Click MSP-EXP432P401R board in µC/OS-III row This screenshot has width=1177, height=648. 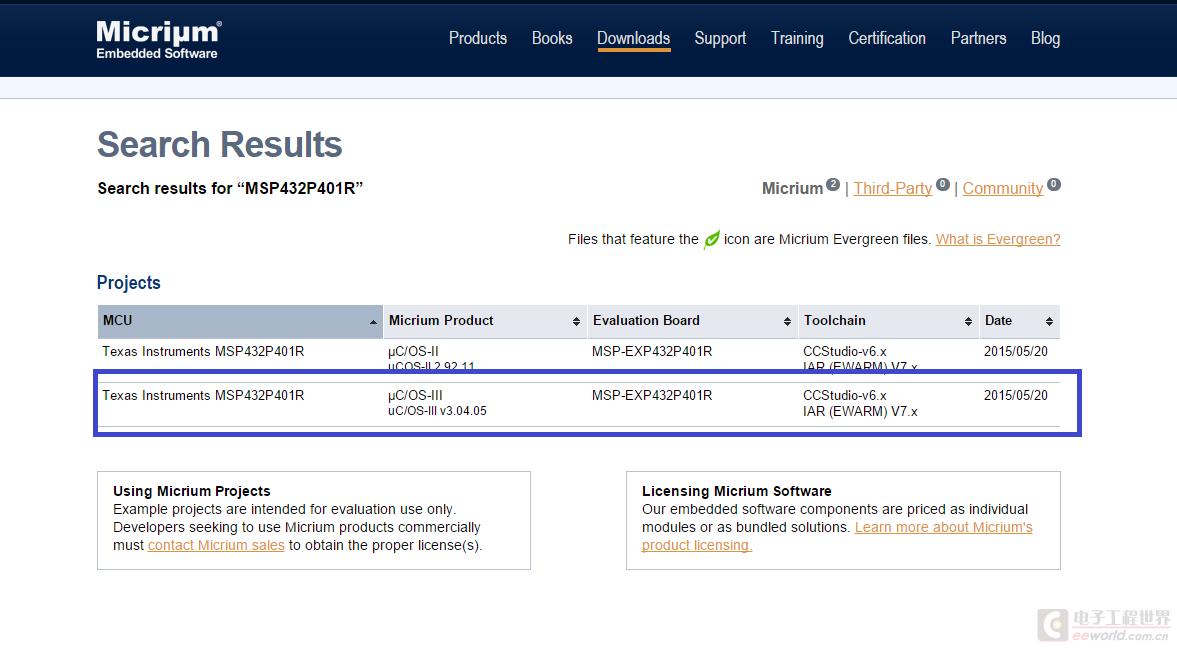(x=652, y=396)
